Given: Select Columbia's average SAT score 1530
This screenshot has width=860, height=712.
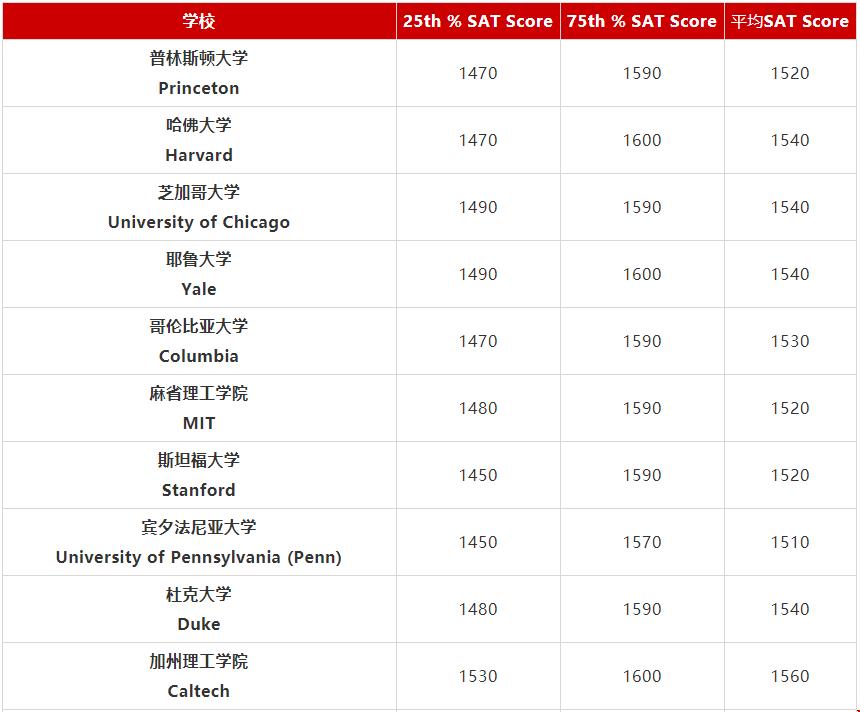Looking at the screenshot, I should pyautogui.click(x=790, y=341).
